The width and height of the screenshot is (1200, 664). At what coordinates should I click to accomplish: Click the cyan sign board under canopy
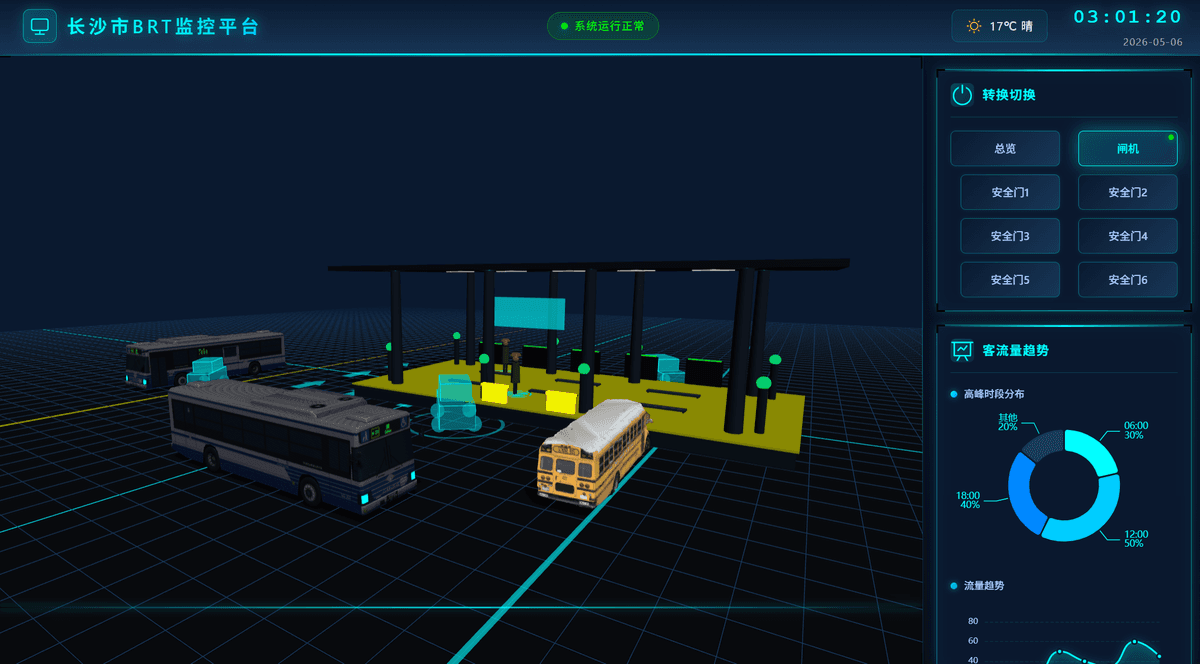[529, 313]
